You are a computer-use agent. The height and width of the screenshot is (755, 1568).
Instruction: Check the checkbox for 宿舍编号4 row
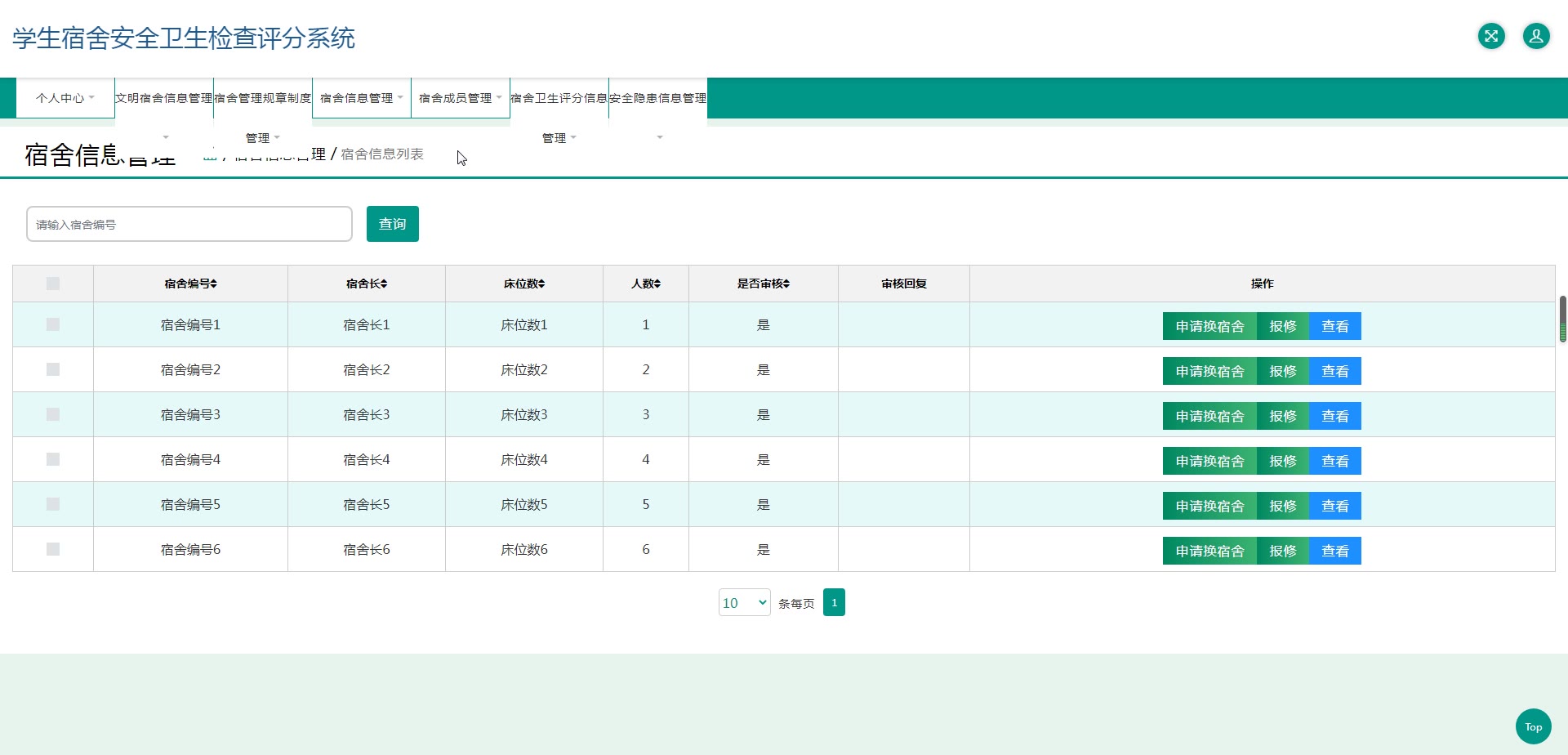tap(53, 459)
